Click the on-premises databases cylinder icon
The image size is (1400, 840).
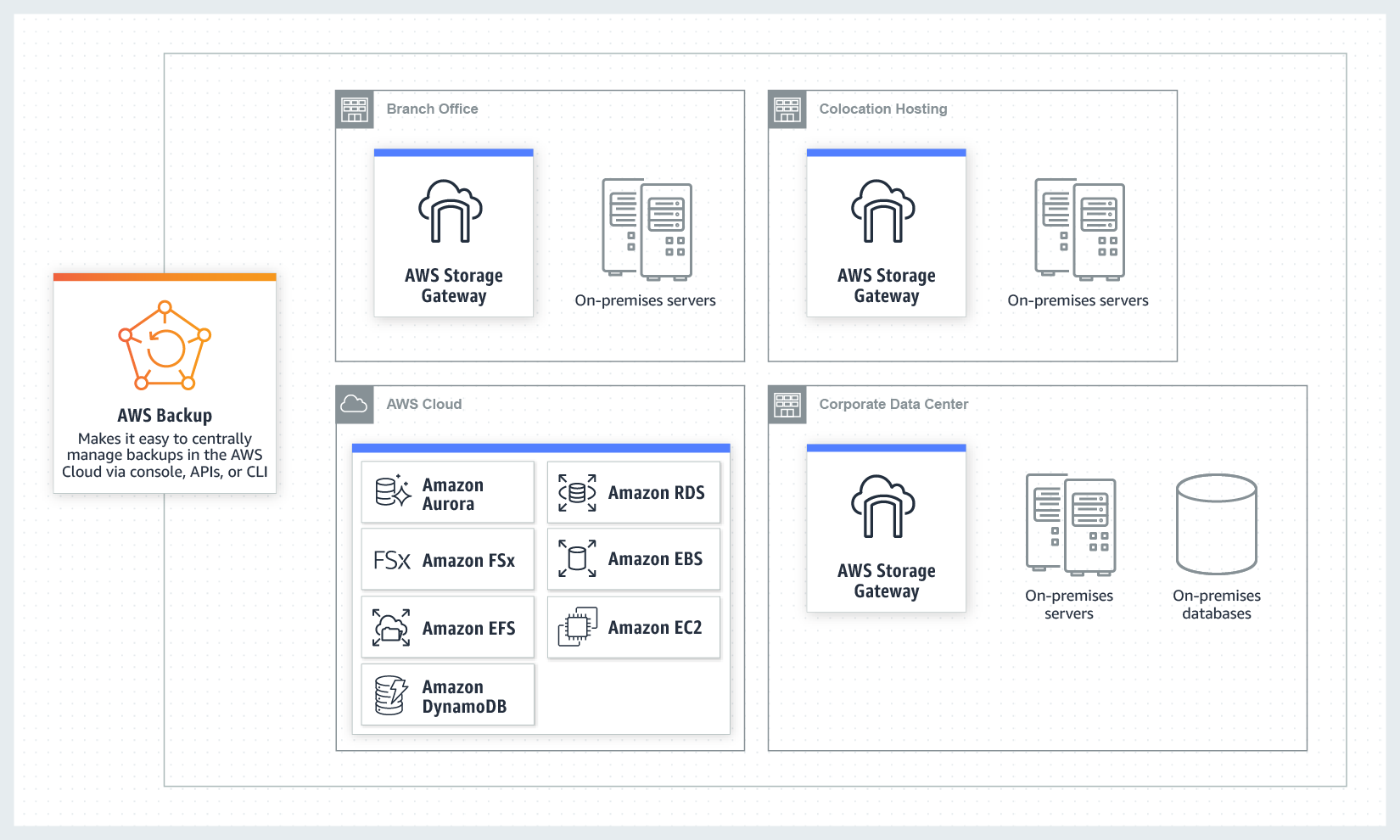(x=1217, y=524)
